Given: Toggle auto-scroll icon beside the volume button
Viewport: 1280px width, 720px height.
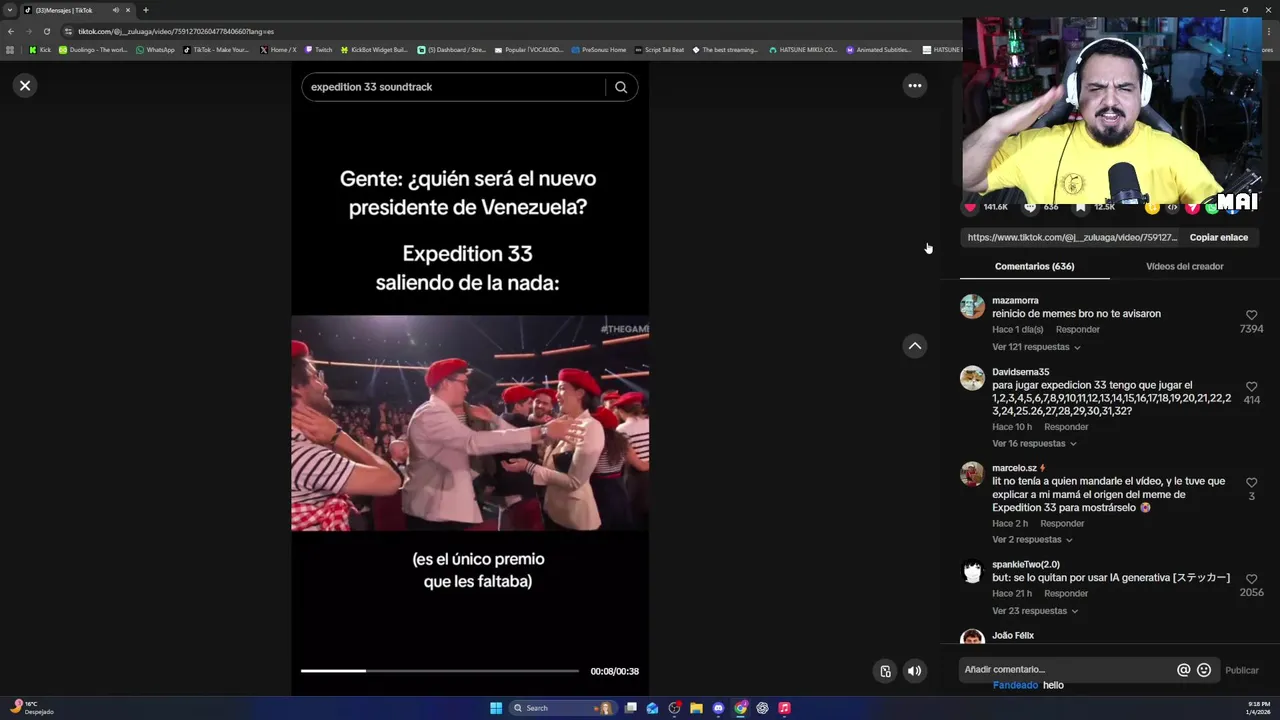Looking at the screenshot, I should pos(885,671).
